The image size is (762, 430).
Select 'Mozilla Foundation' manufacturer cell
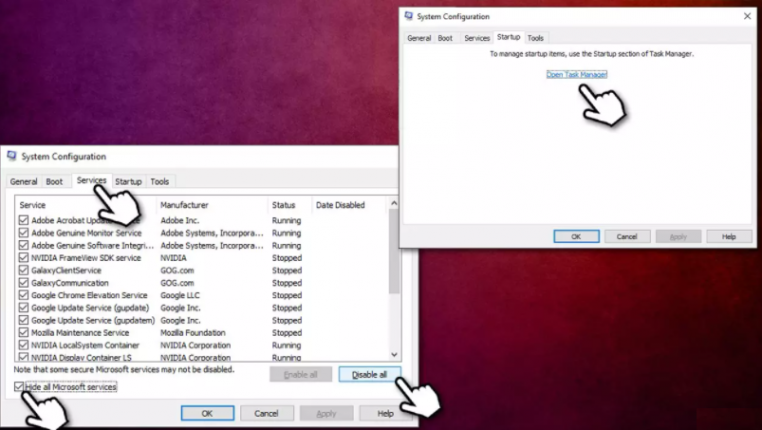tap(193, 333)
